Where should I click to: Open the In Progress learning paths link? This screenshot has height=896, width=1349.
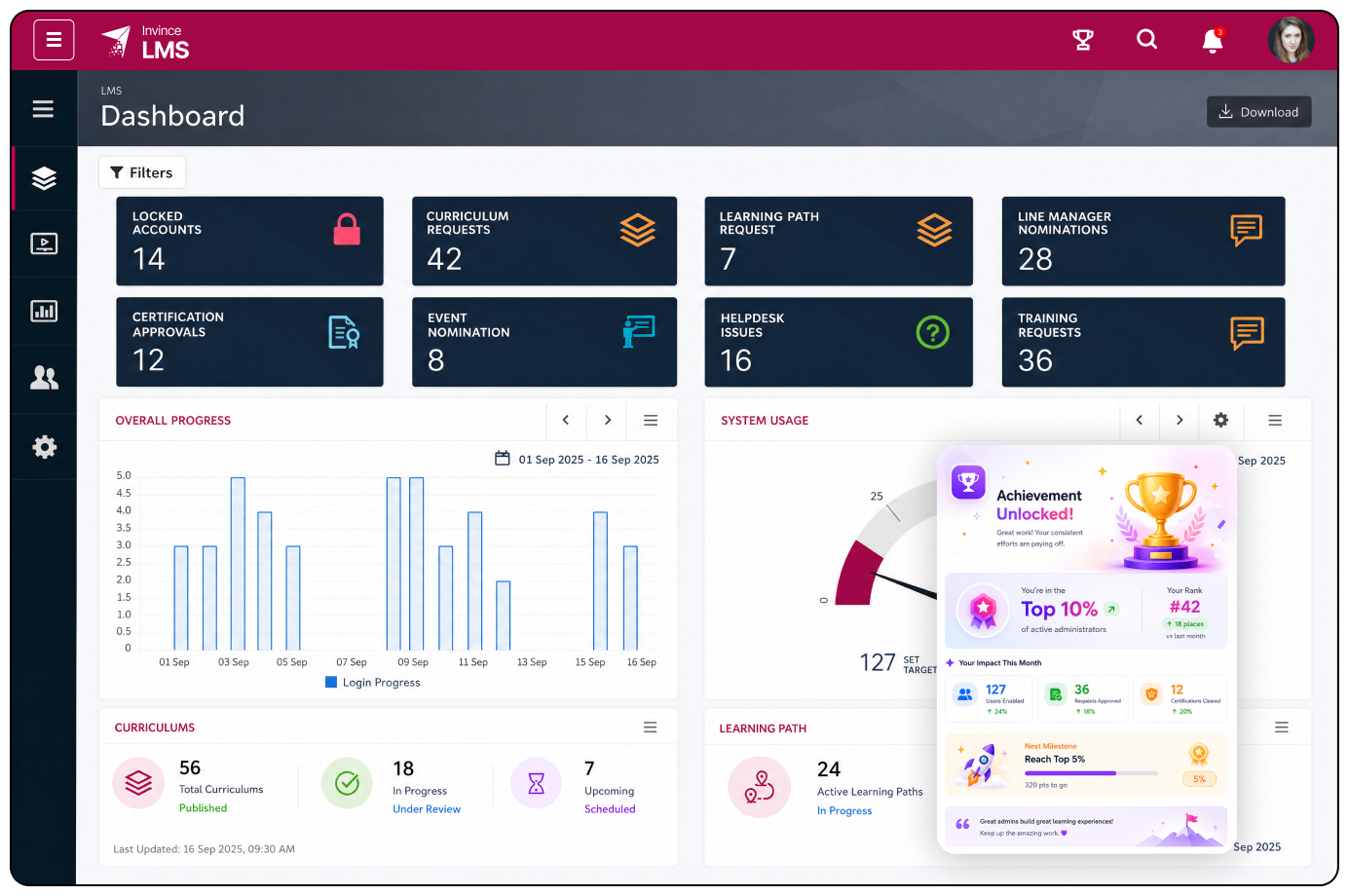click(844, 811)
